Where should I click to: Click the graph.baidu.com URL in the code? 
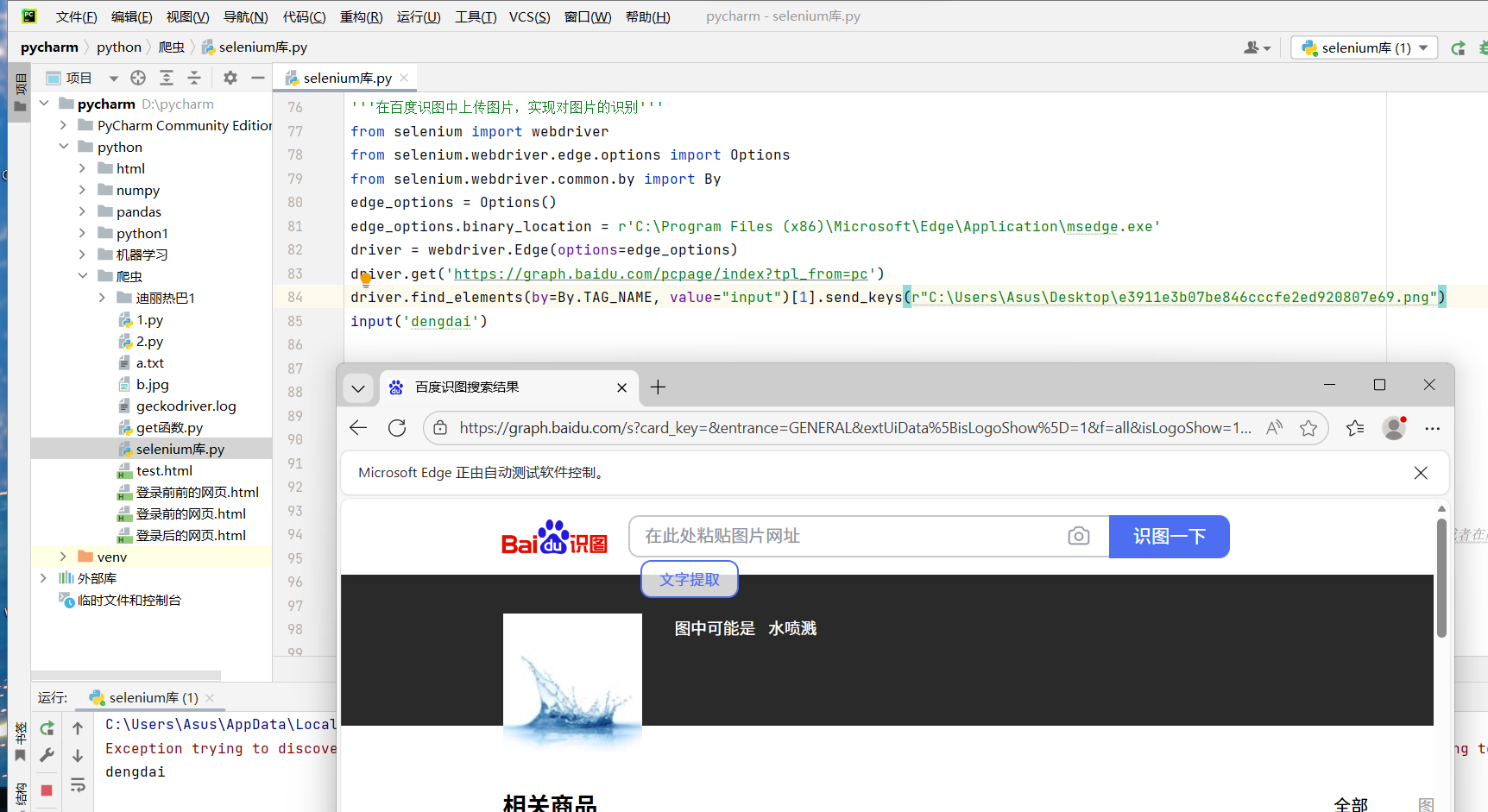click(660, 274)
